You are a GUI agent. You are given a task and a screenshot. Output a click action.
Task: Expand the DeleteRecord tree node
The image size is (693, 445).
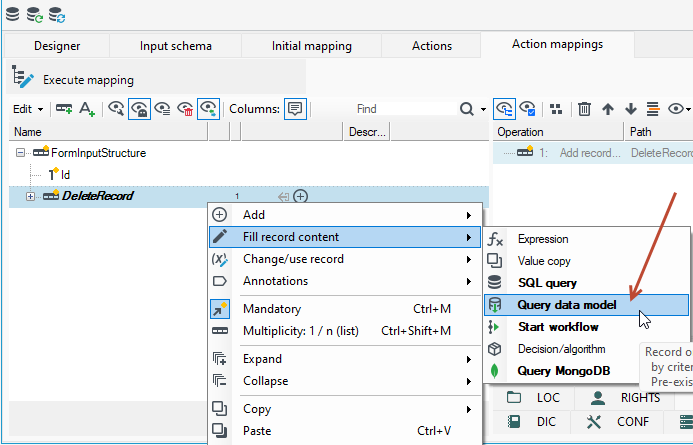[30, 197]
